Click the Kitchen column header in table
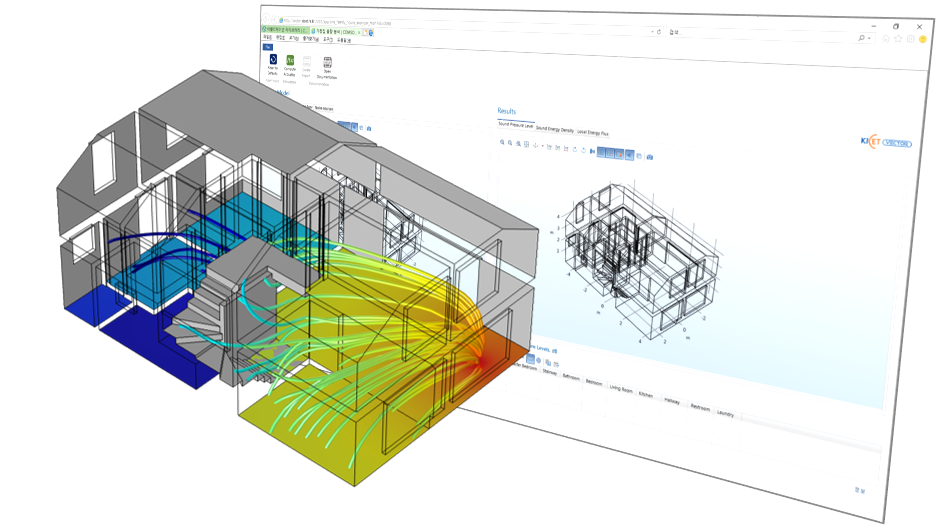Image resolution: width=945 pixels, height=531 pixels. (x=646, y=395)
